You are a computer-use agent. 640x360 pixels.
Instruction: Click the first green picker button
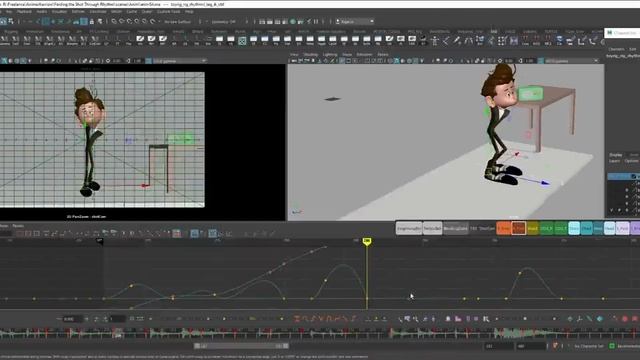[x=547, y=229]
